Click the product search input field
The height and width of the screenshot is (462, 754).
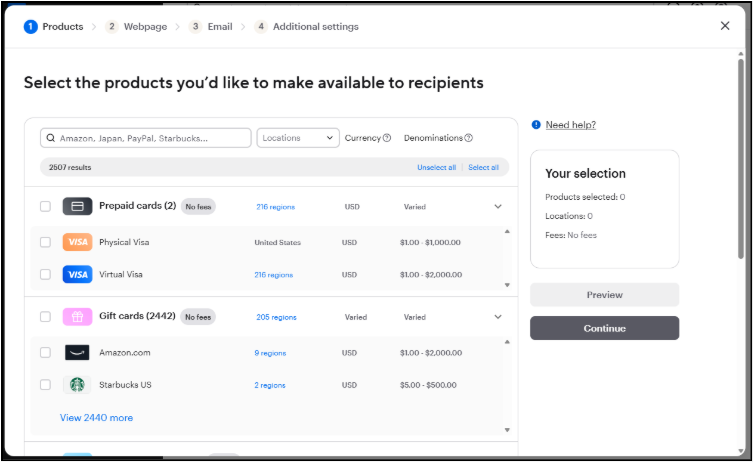pyautogui.click(x=146, y=138)
